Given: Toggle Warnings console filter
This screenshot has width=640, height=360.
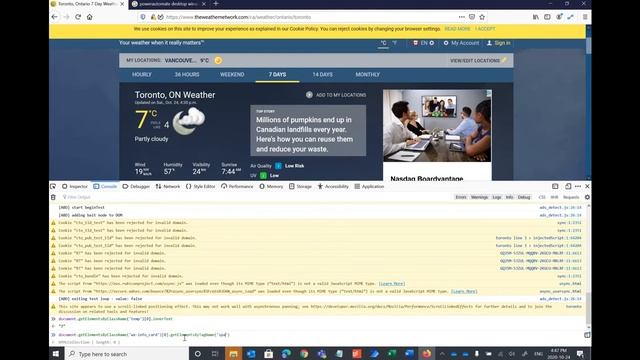Looking at the screenshot, I should 479,197.
